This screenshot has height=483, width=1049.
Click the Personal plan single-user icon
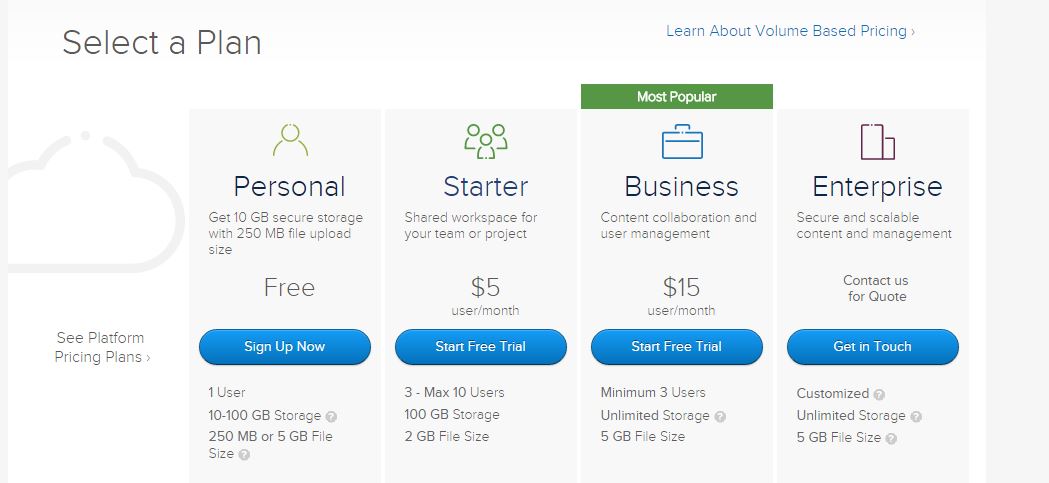pos(289,140)
